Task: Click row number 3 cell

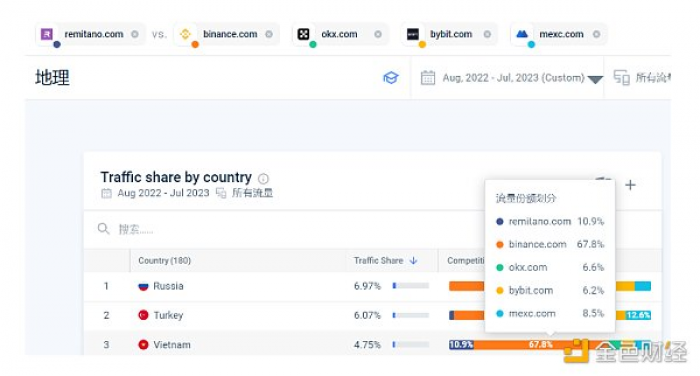Action: 106,345
